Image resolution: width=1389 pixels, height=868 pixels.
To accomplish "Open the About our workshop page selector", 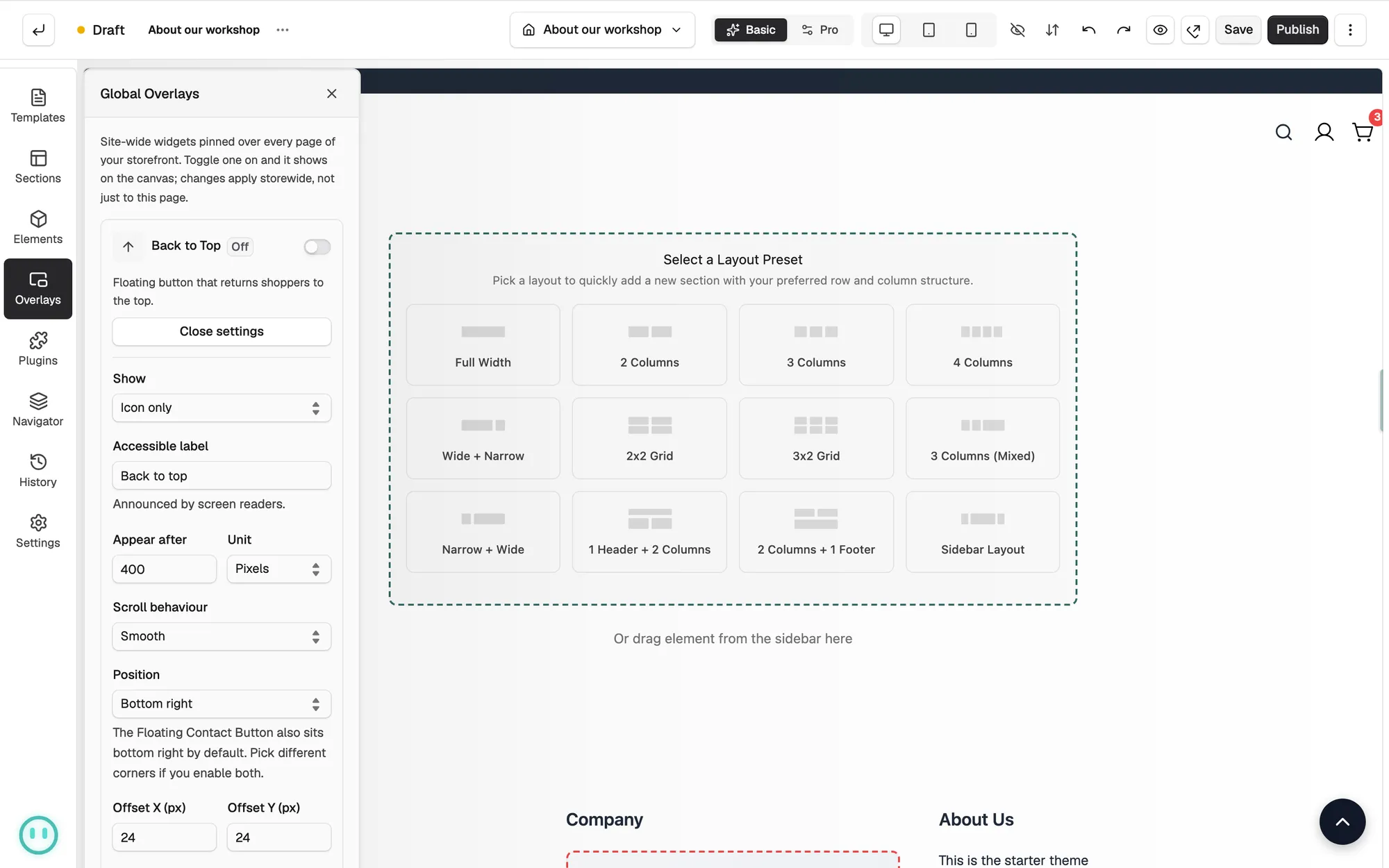I will tap(602, 30).
